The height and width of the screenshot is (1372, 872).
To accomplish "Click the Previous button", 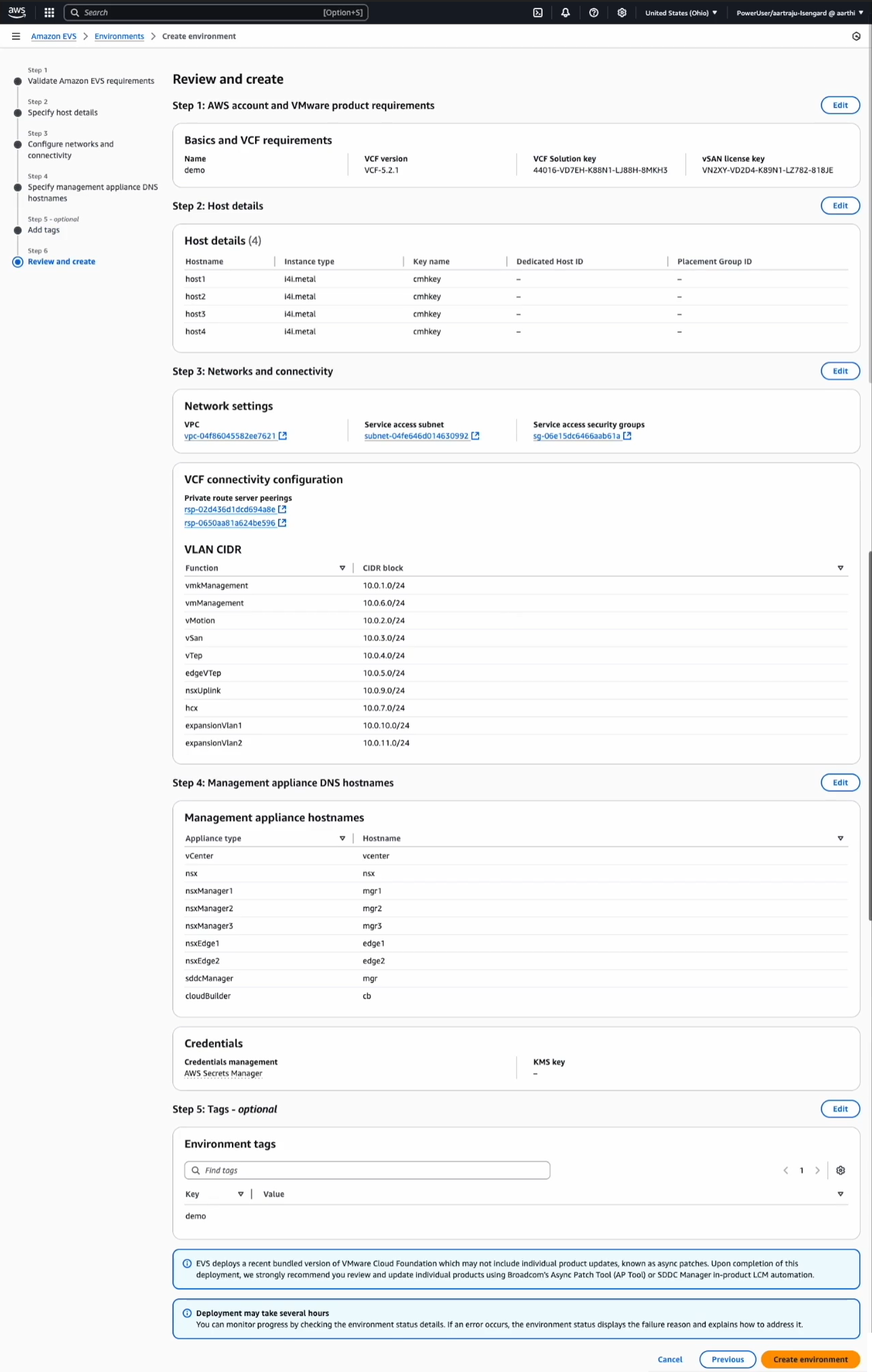I will click(728, 1359).
